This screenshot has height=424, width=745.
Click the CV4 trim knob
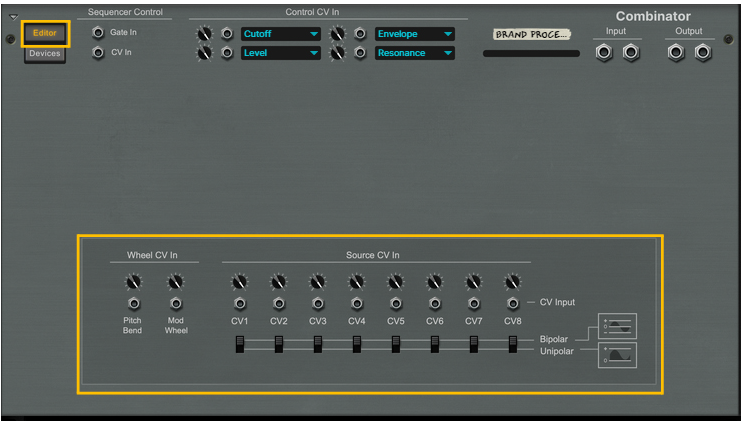[356, 282]
